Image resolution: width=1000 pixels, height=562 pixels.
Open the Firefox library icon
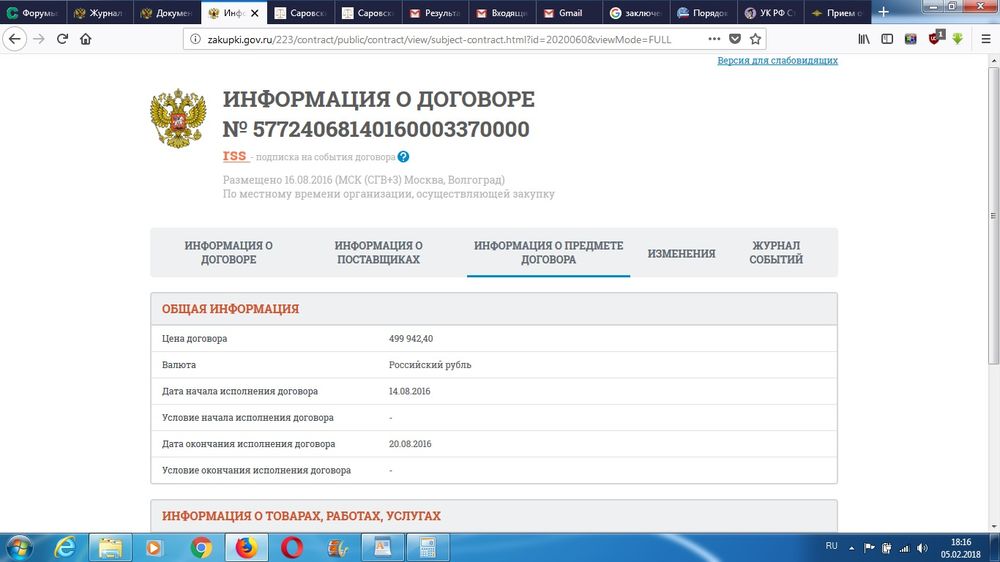[863, 39]
